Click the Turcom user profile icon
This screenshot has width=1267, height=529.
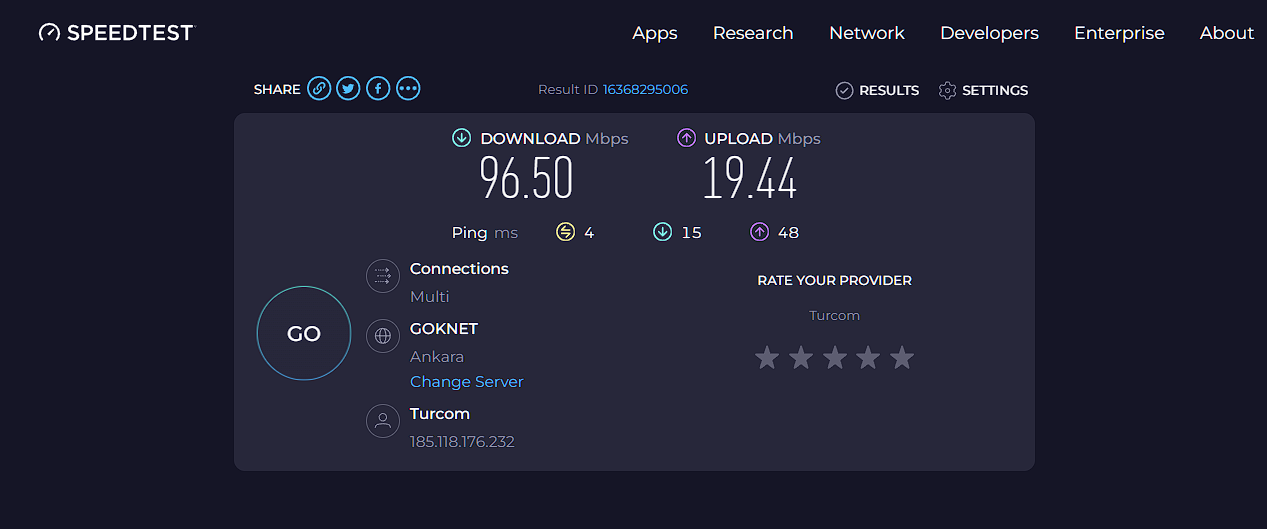382,421
